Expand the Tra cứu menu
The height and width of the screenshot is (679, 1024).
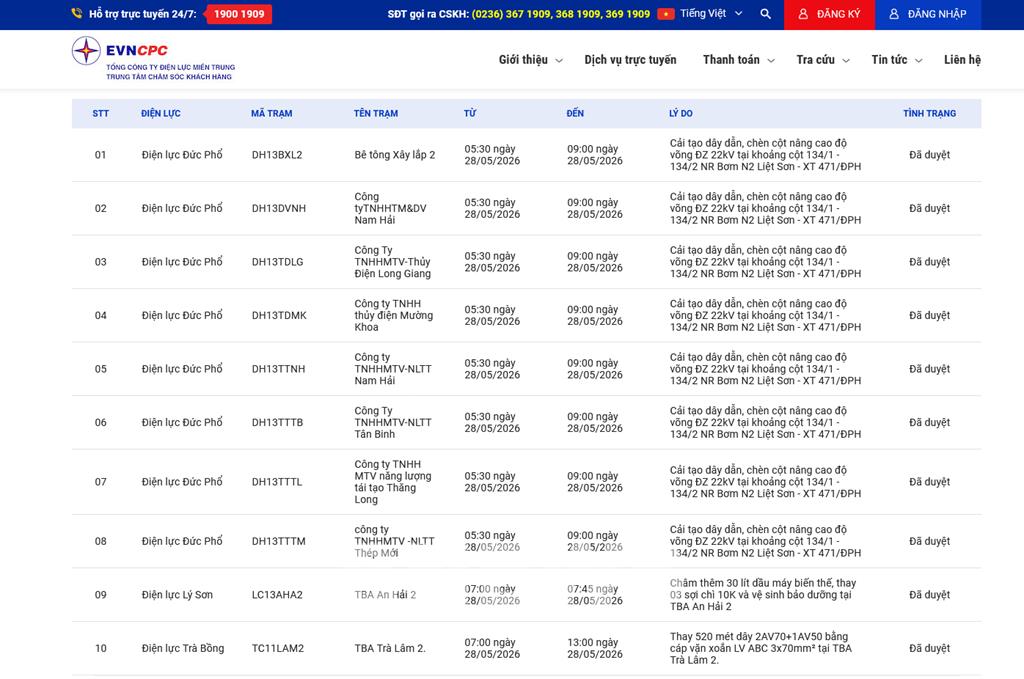[823, 59]
